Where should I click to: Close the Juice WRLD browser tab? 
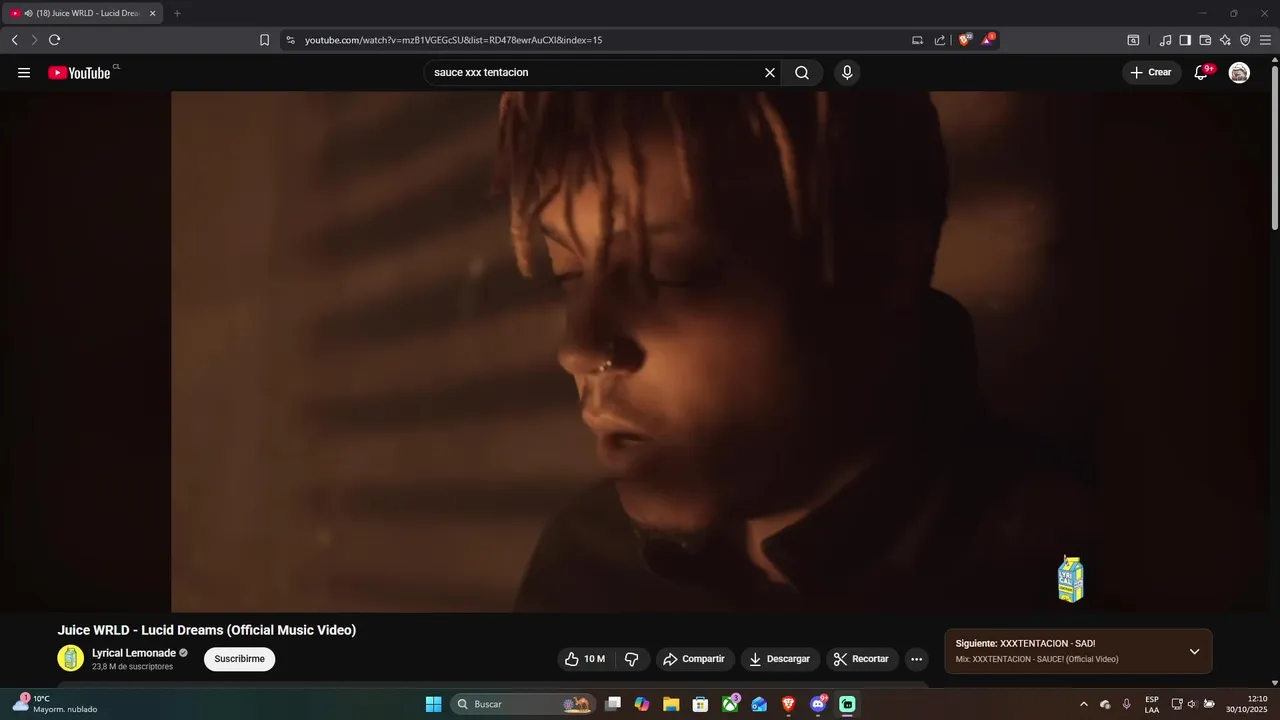pyautogui.click(x=153, y=13)
